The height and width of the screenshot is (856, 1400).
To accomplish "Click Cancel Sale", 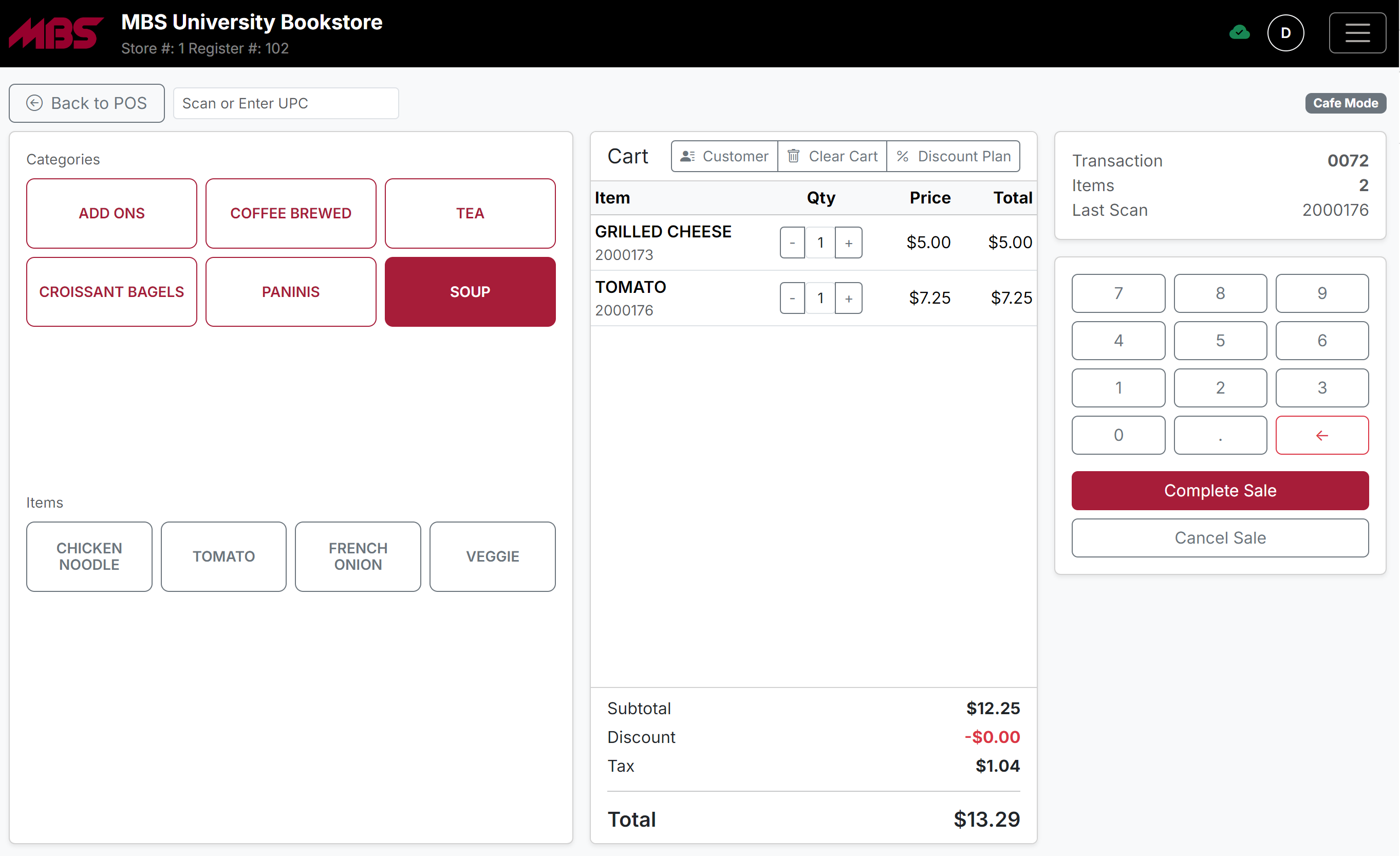I will [1220, 538].
